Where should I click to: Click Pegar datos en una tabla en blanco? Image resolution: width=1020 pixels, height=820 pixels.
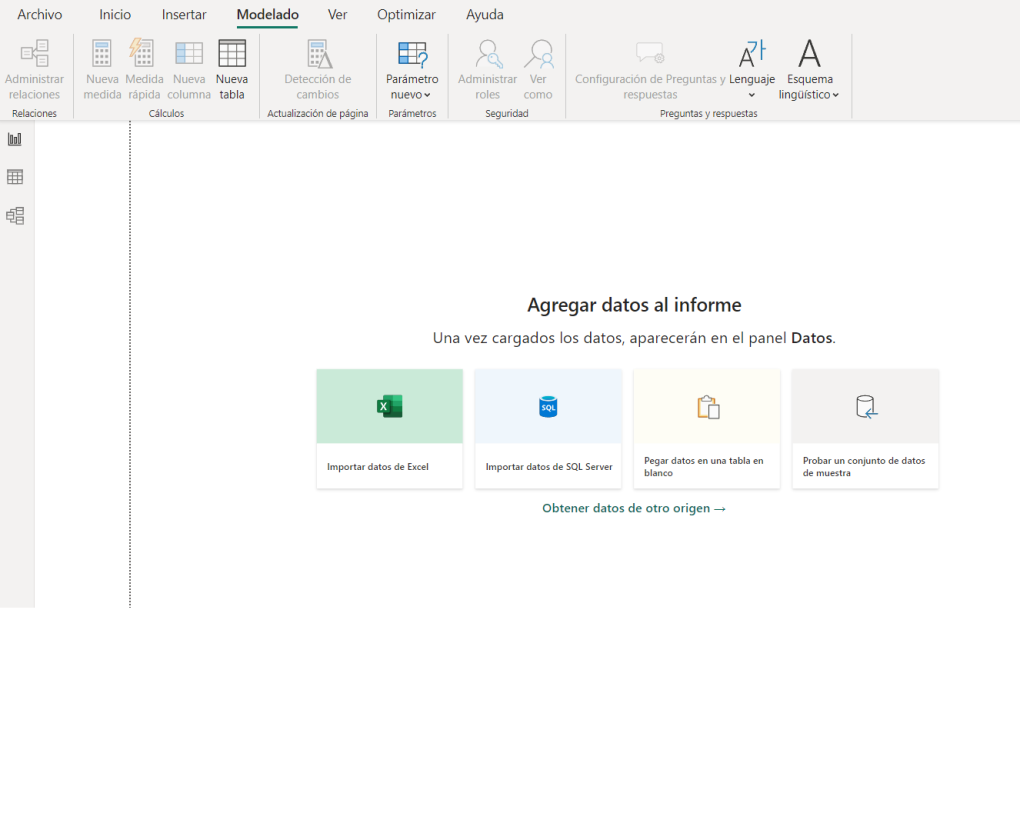pos(704,467)
